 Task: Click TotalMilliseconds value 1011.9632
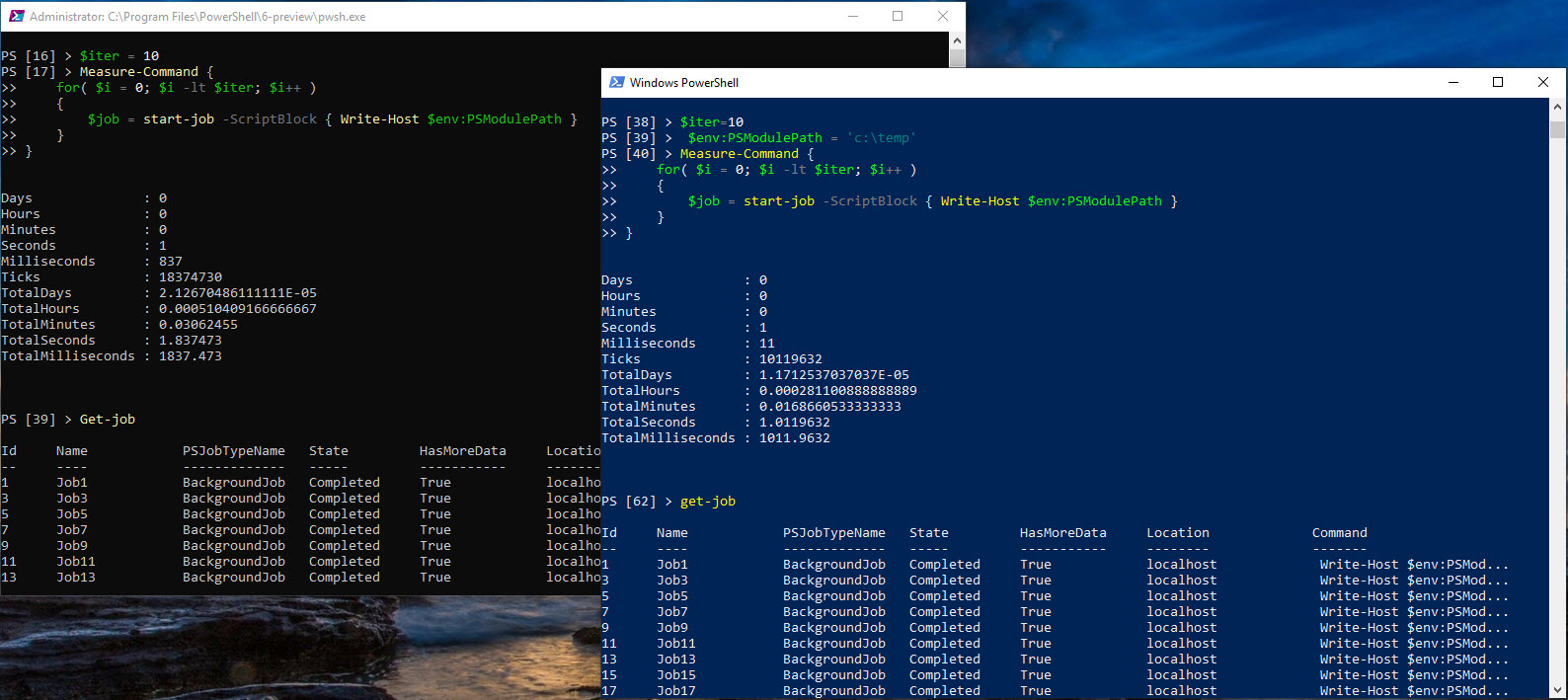795,438
